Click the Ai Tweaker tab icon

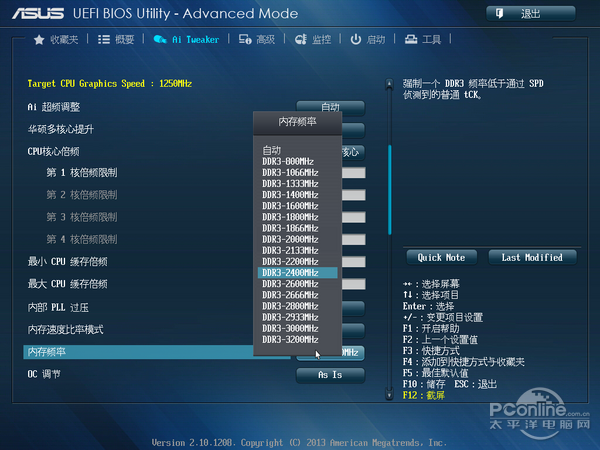coord(160,39)
